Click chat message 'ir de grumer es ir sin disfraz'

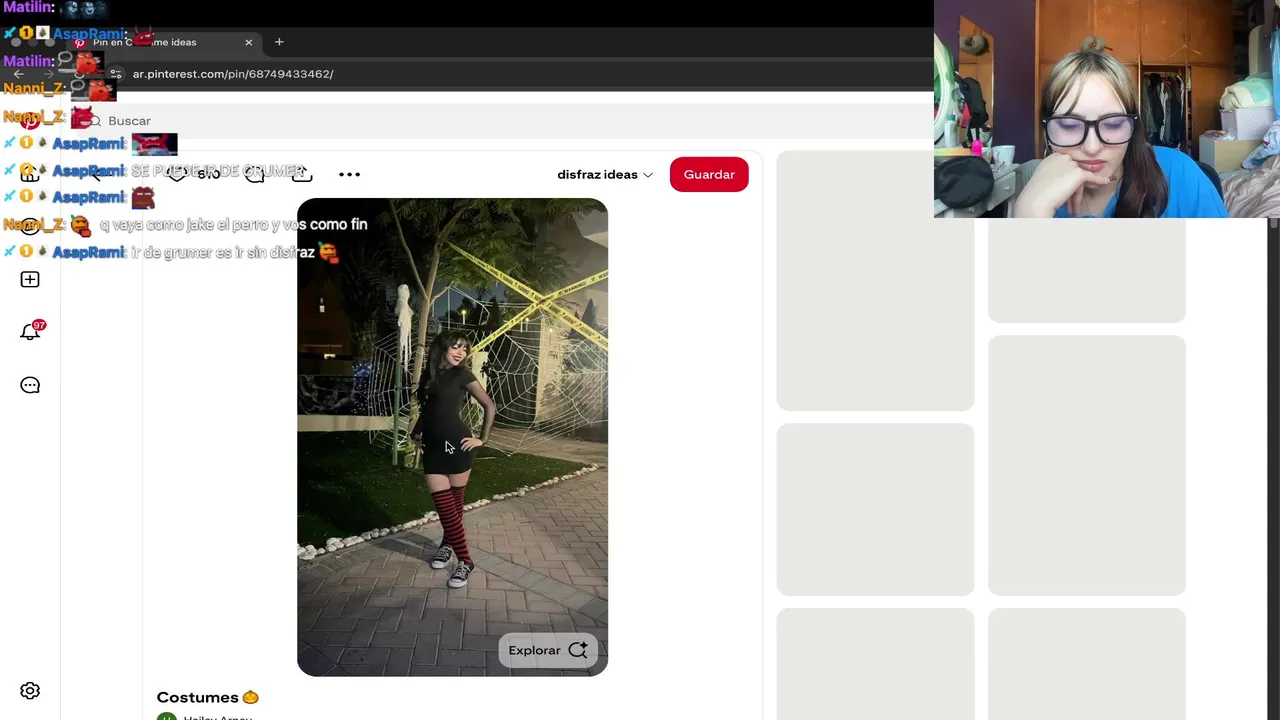(223, 252)
